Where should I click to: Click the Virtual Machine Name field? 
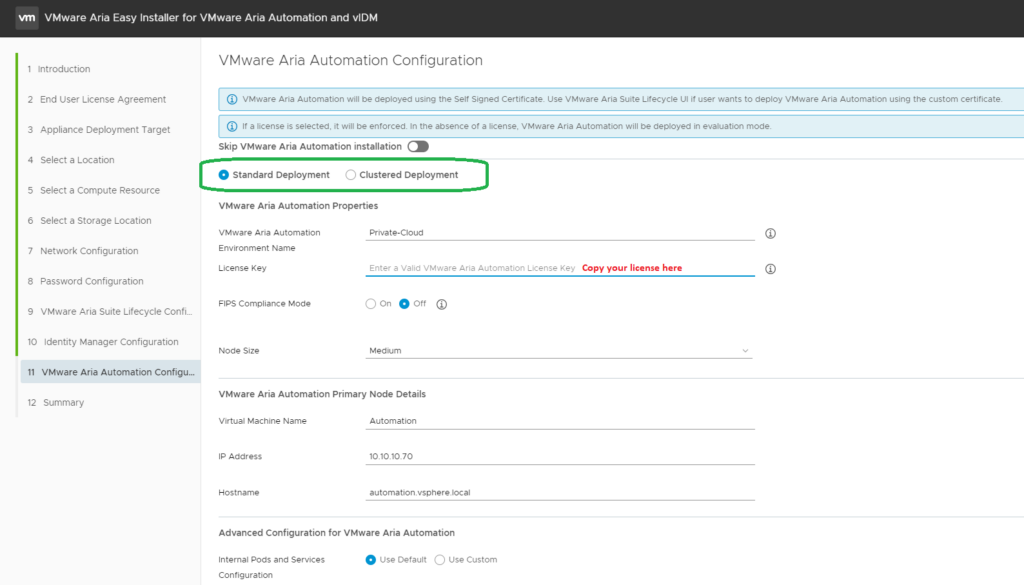(x=560, y=421)
